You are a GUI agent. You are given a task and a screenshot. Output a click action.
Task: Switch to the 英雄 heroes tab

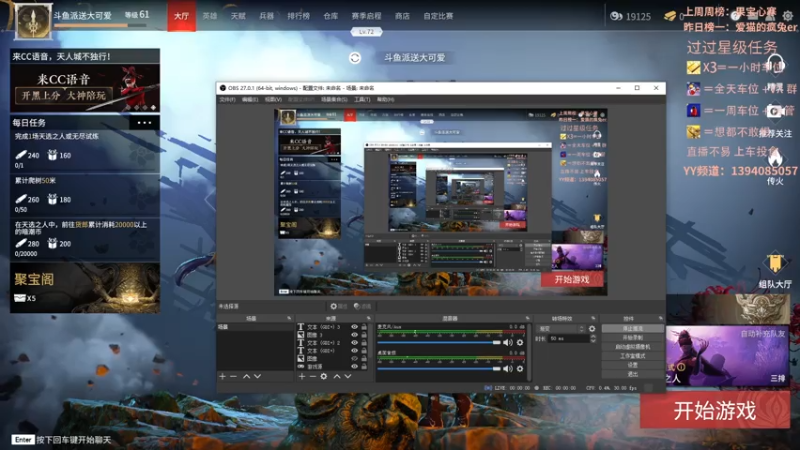[x=210, y=16]
